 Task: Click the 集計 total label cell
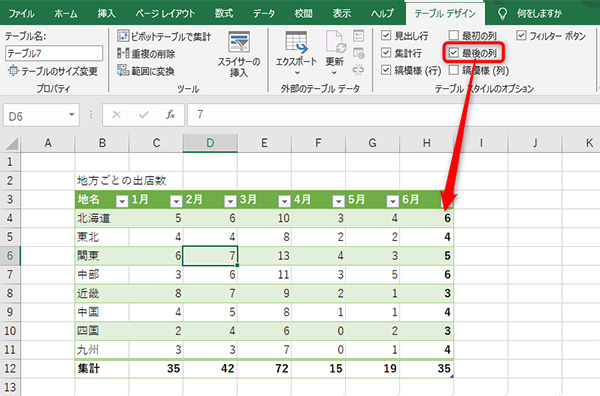102,368
